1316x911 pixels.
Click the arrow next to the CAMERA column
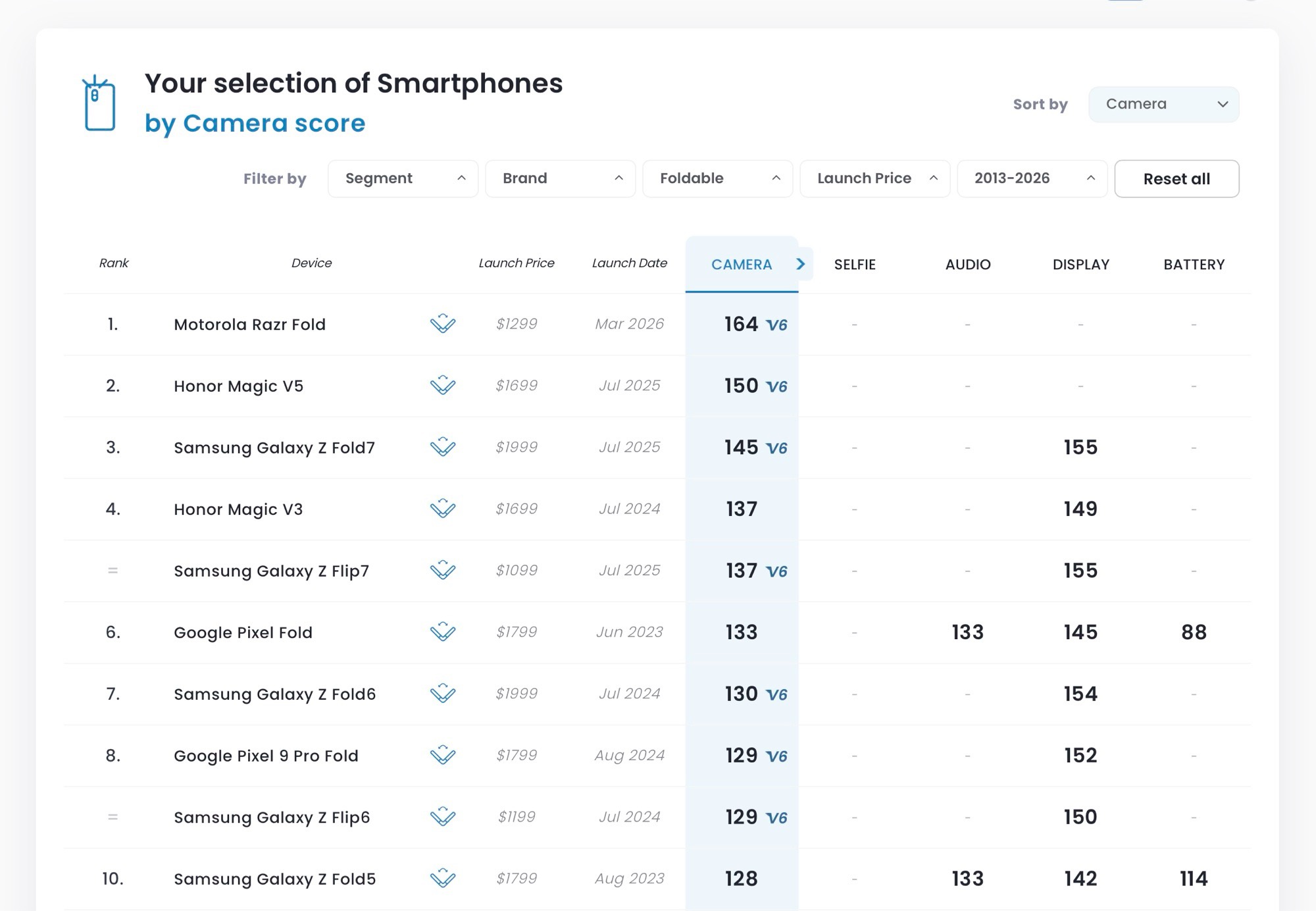801,264
